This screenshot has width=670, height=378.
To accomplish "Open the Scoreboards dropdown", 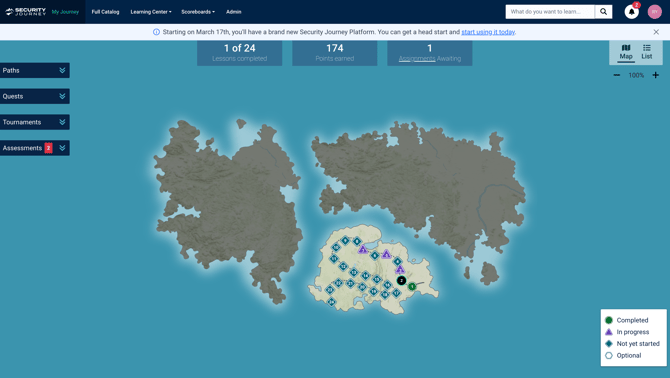I will 198,12.
